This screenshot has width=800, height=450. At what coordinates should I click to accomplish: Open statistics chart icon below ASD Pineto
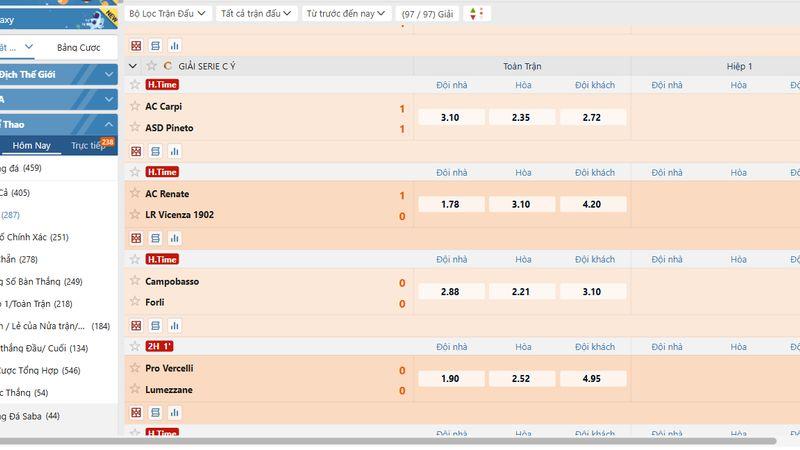pyautogui.click(x=174, y=151)
